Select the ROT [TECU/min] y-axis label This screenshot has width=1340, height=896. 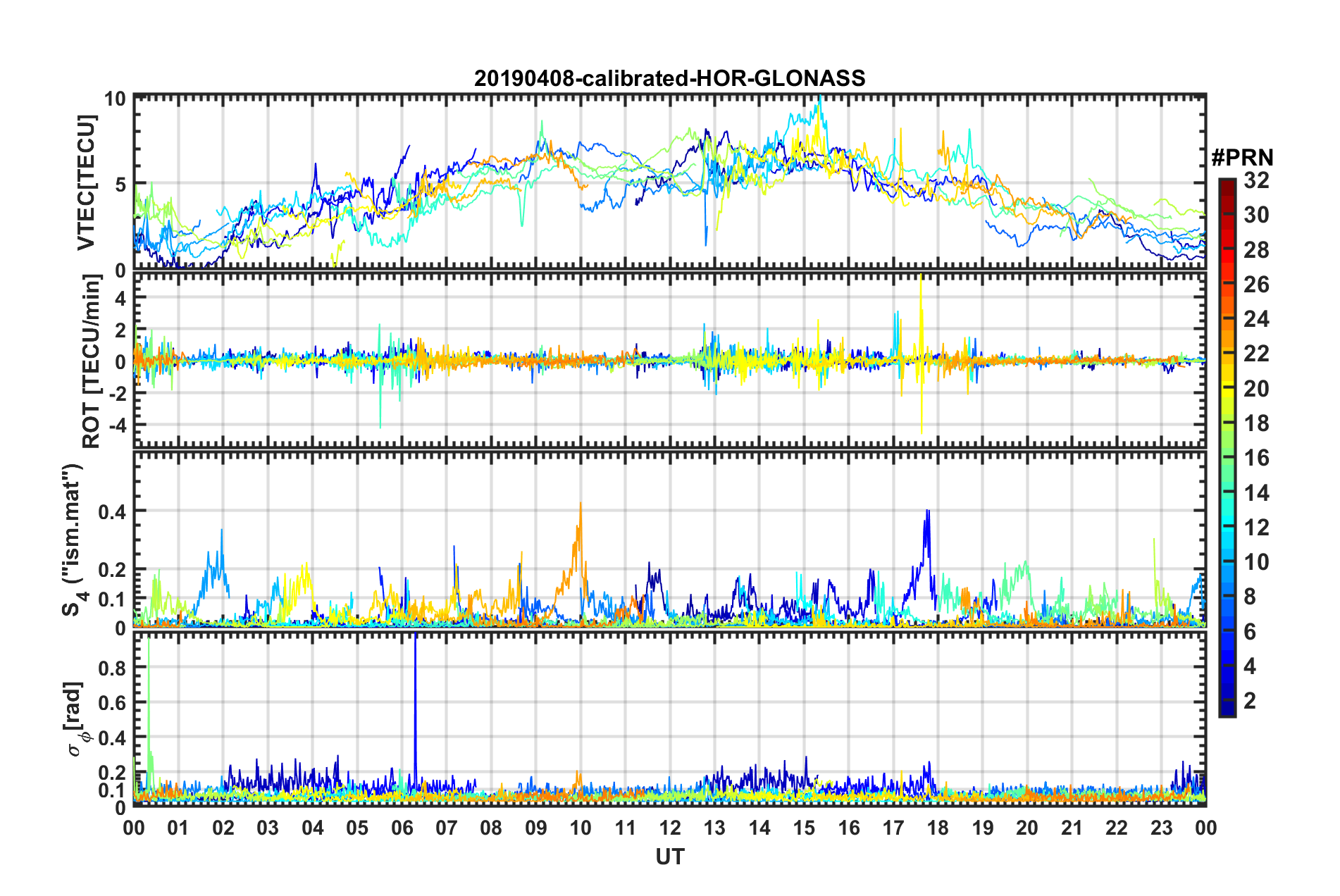coord(91,361)
